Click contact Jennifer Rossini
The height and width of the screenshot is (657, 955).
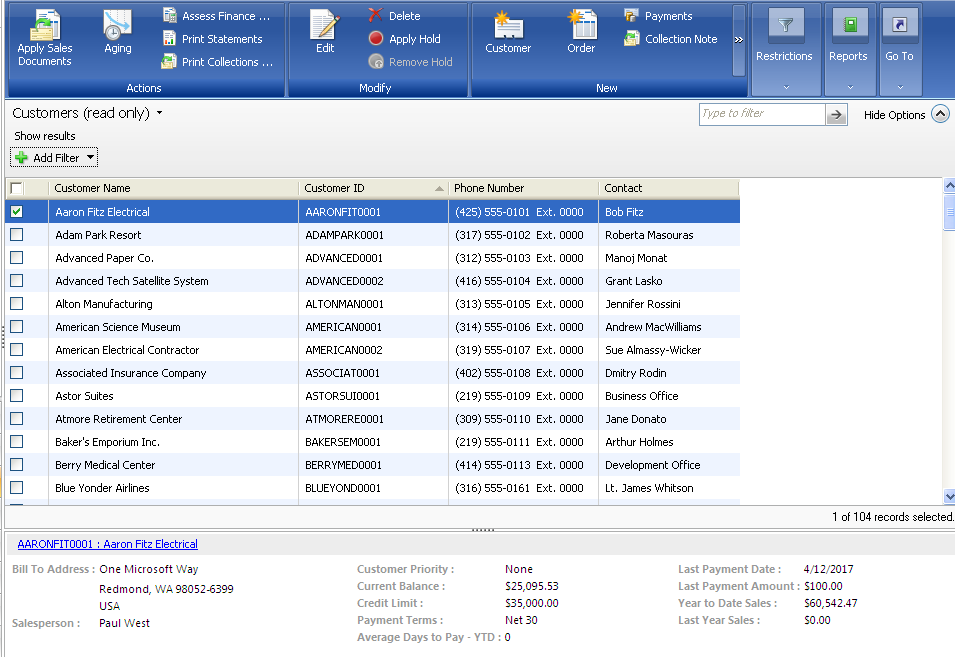643,304
